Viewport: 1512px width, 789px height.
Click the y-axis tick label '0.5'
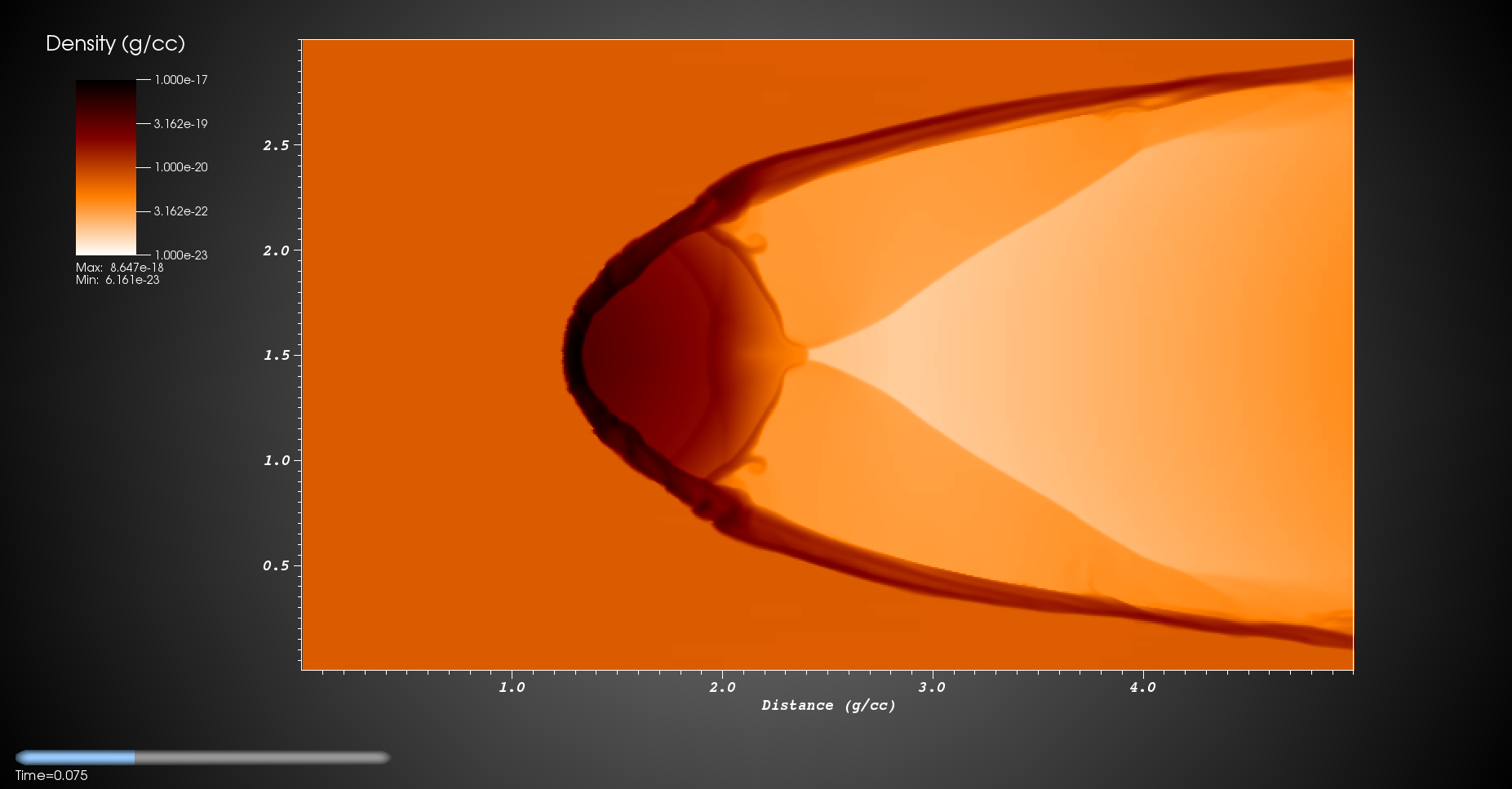coord(276,565)
